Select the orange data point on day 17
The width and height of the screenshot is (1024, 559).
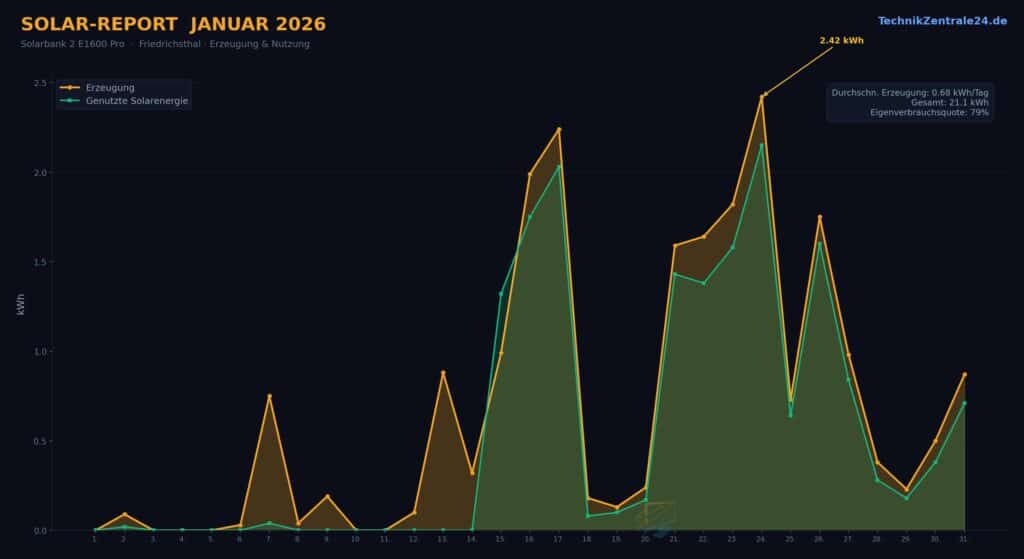pos(559,129)
